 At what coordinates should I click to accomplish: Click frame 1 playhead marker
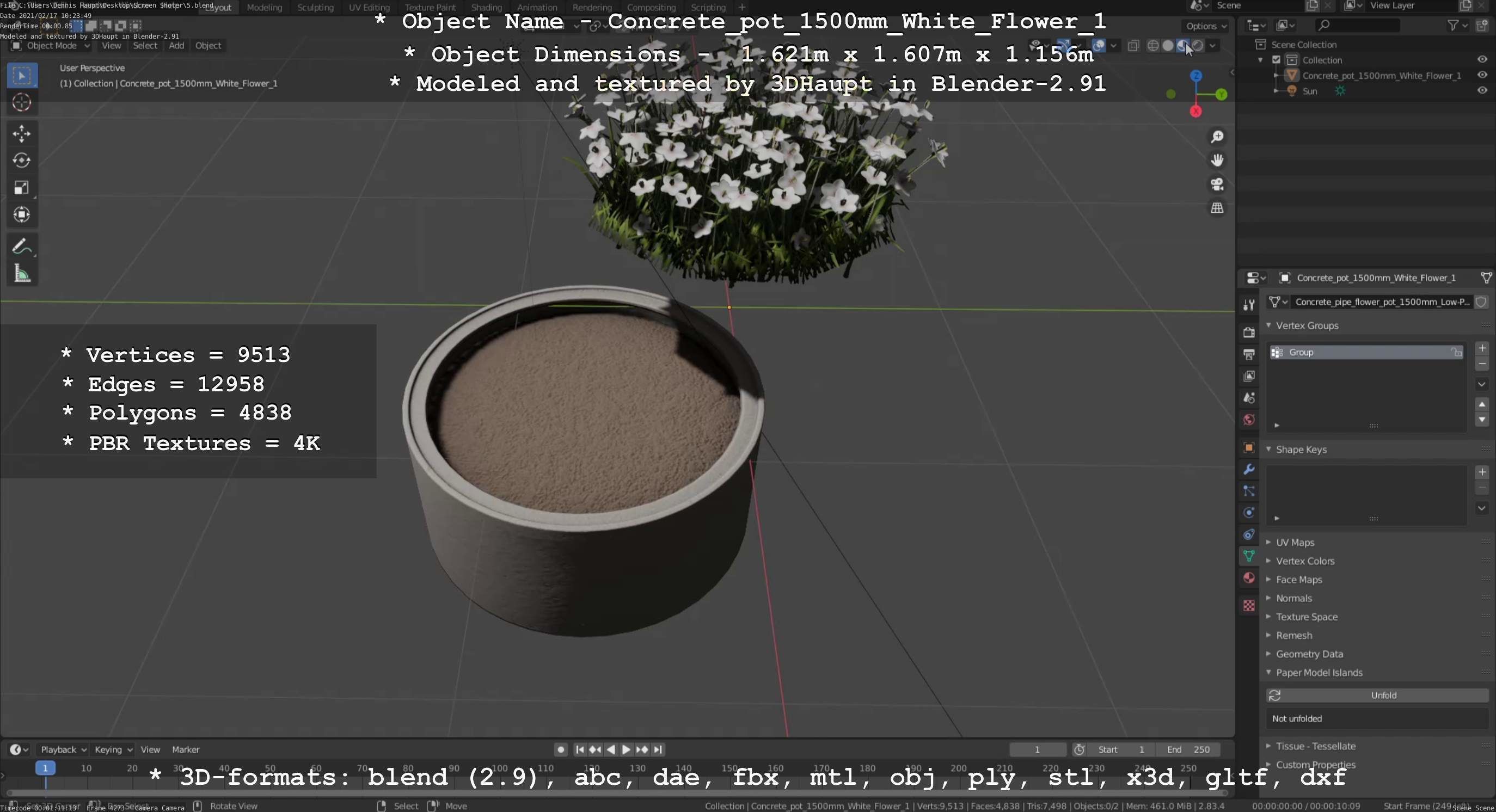[45, 768]
